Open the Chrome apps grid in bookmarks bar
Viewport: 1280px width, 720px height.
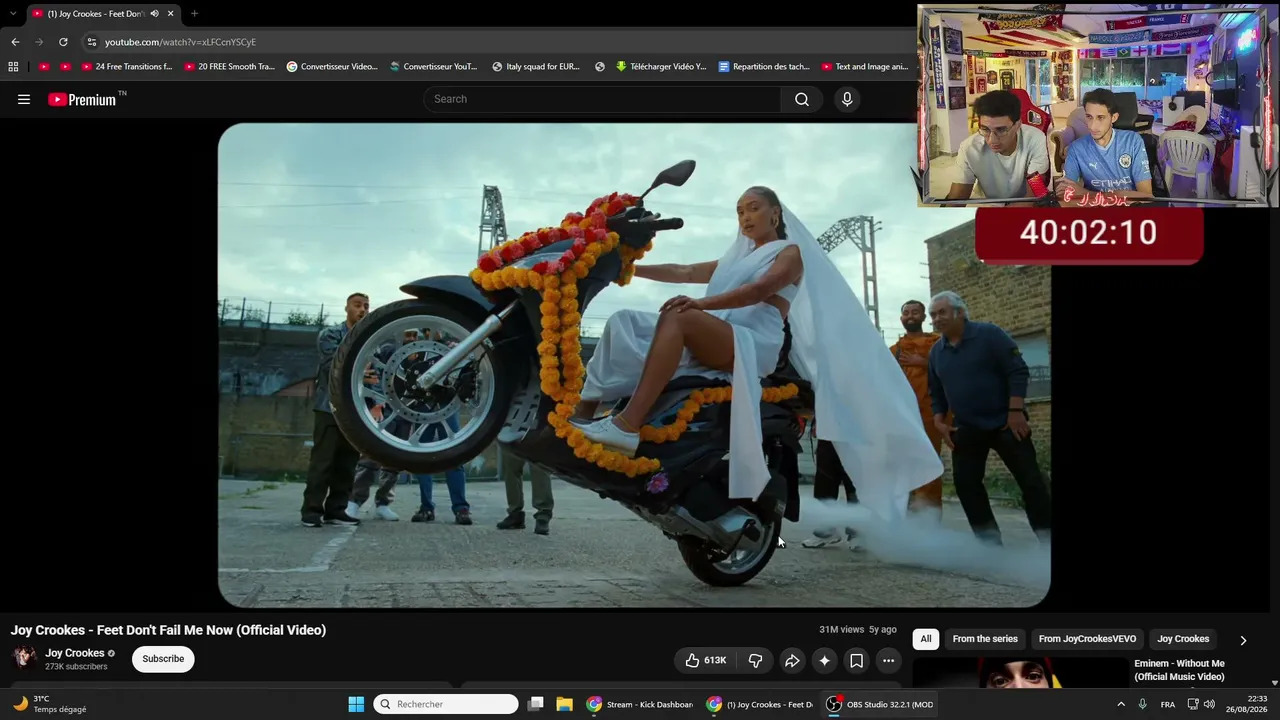(x=13, y=67)
